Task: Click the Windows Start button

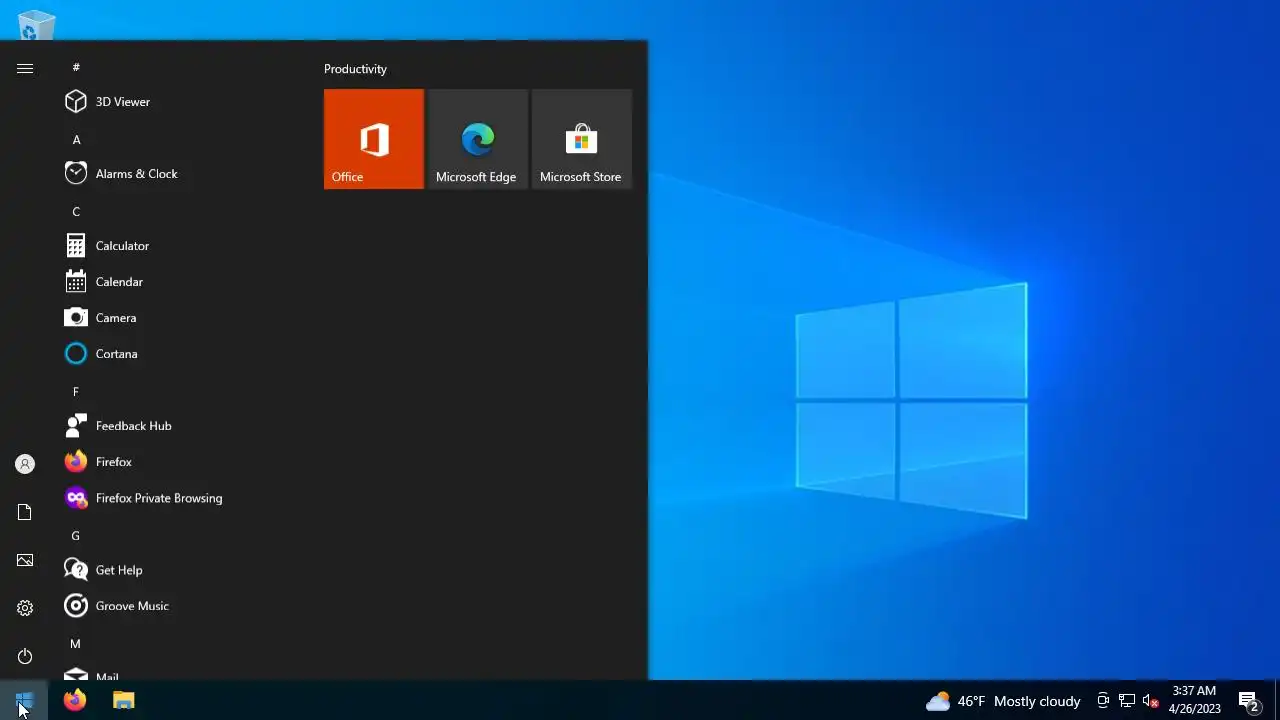Action: point(24,700)
